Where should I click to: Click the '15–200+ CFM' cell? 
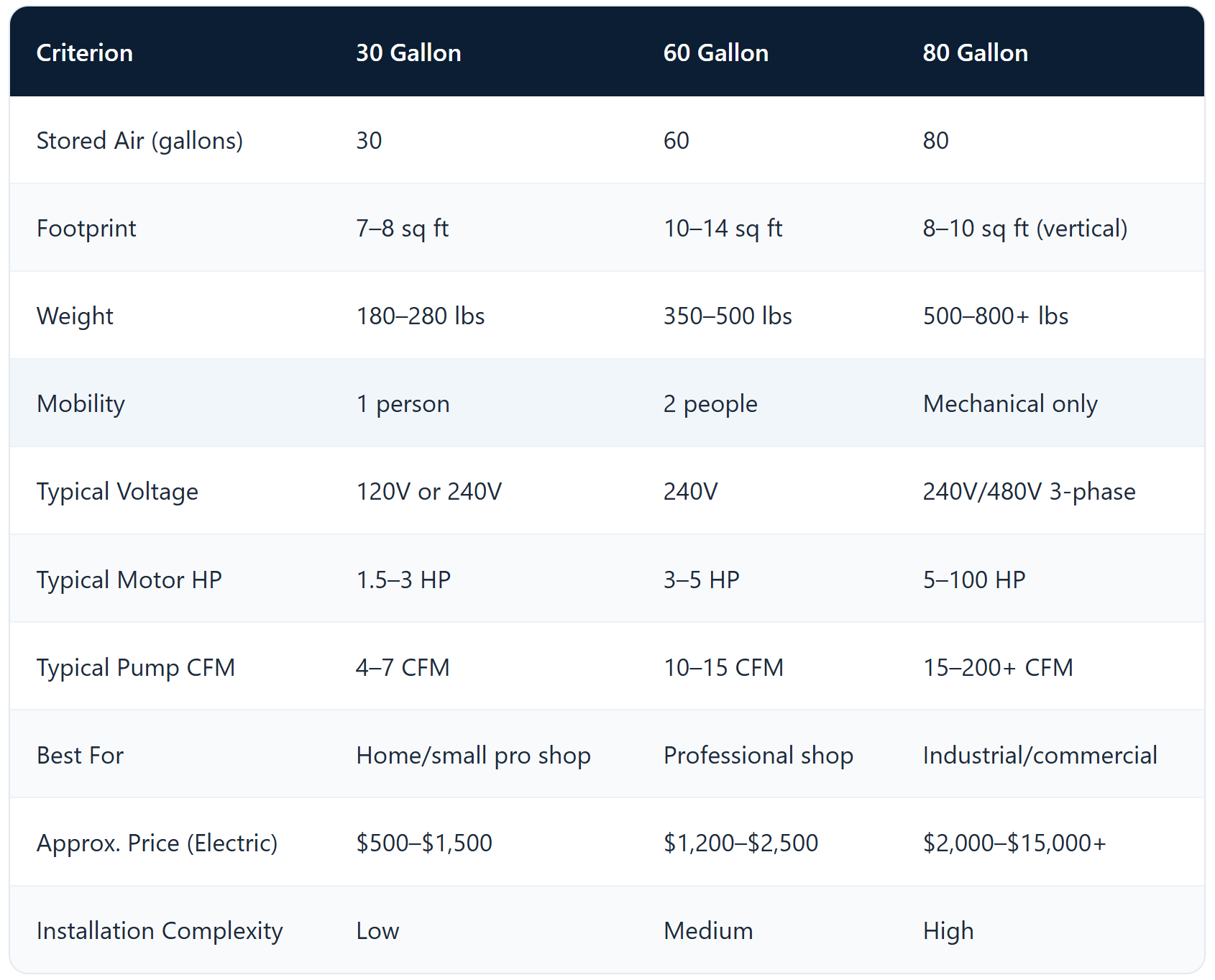(x=998, y=668)
